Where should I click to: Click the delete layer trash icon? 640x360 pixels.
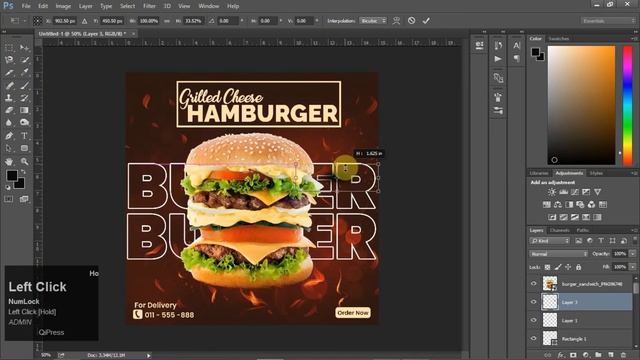coord(623,355)
